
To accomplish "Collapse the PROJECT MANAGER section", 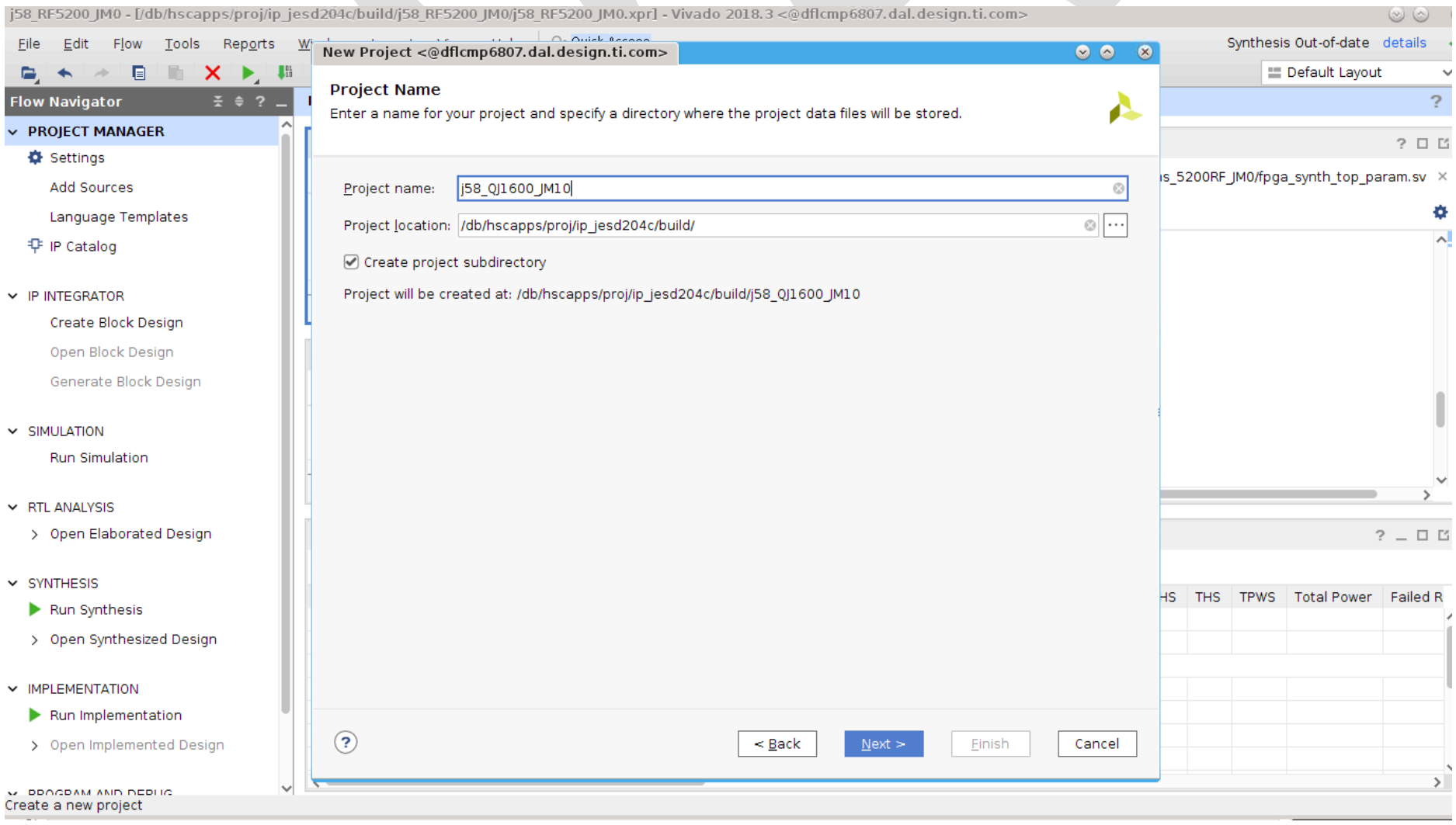I will (12, 132).
